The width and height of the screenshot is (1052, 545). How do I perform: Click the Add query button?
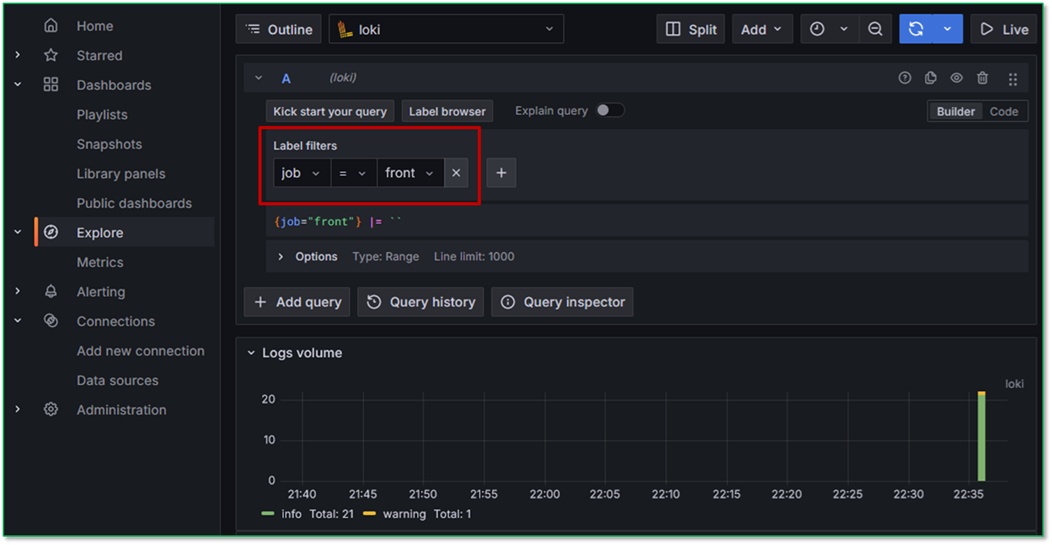297,302
